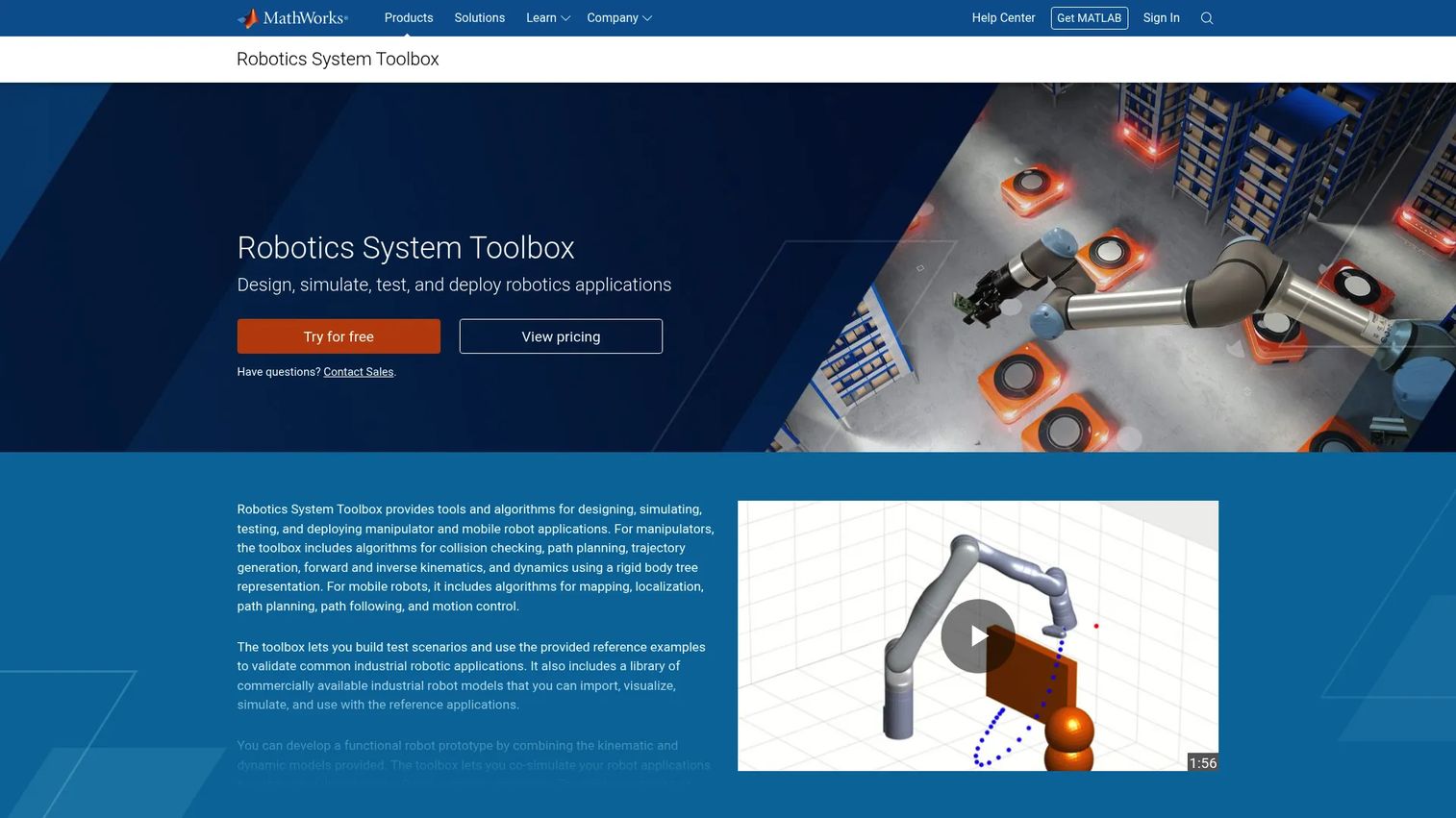This screenshot has width=1456, height=818.
Task: Click the paragraph starting "The toolbox lets you build"
Action: click(x=471, y=676)
